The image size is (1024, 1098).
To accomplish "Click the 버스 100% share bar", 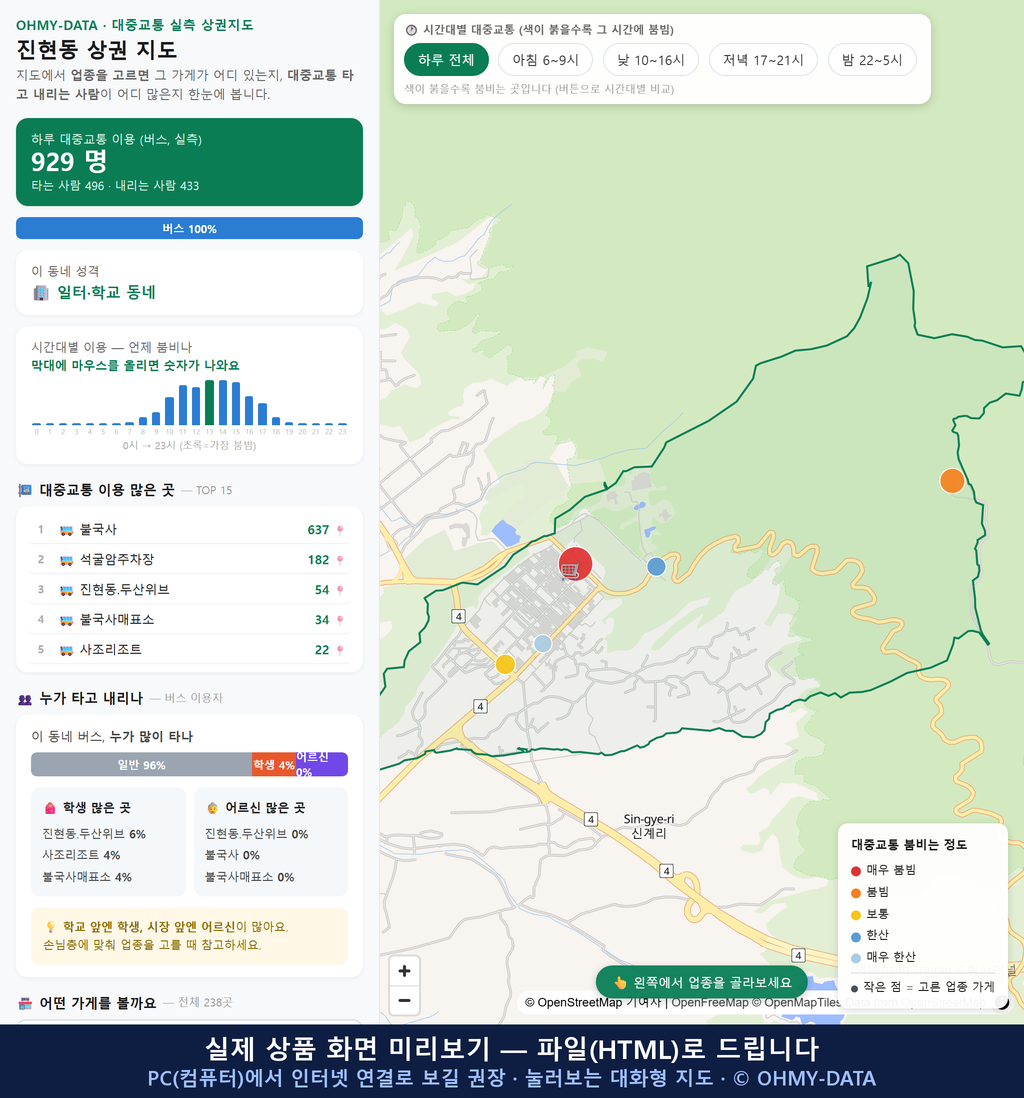I will tap(189, 228).
